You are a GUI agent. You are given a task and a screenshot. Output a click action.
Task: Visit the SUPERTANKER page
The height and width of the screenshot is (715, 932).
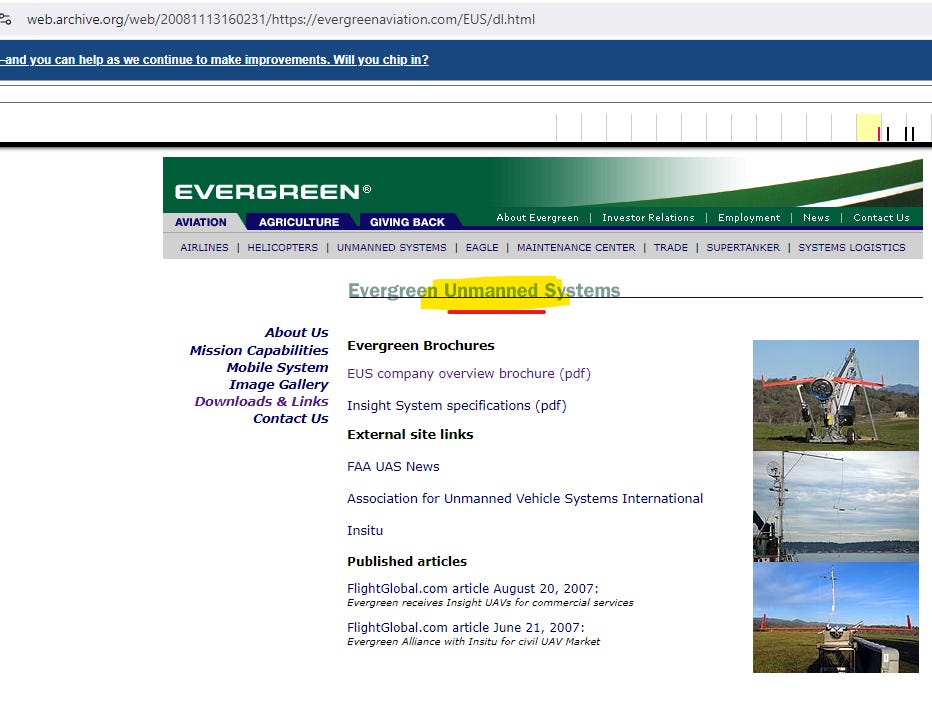(742, 247)
